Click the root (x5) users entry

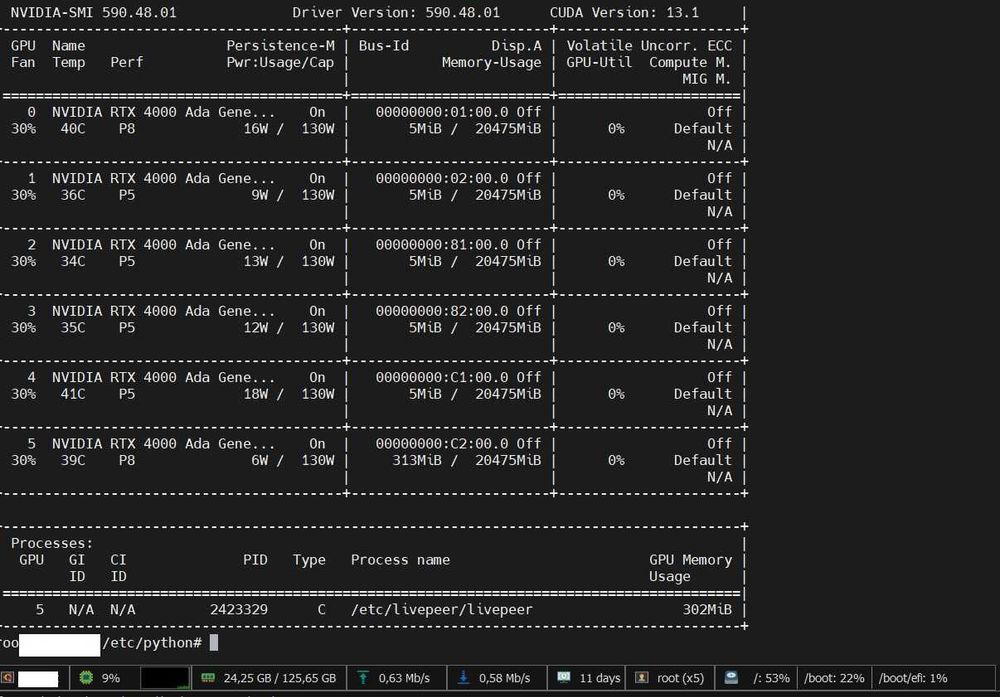[680, 678]
